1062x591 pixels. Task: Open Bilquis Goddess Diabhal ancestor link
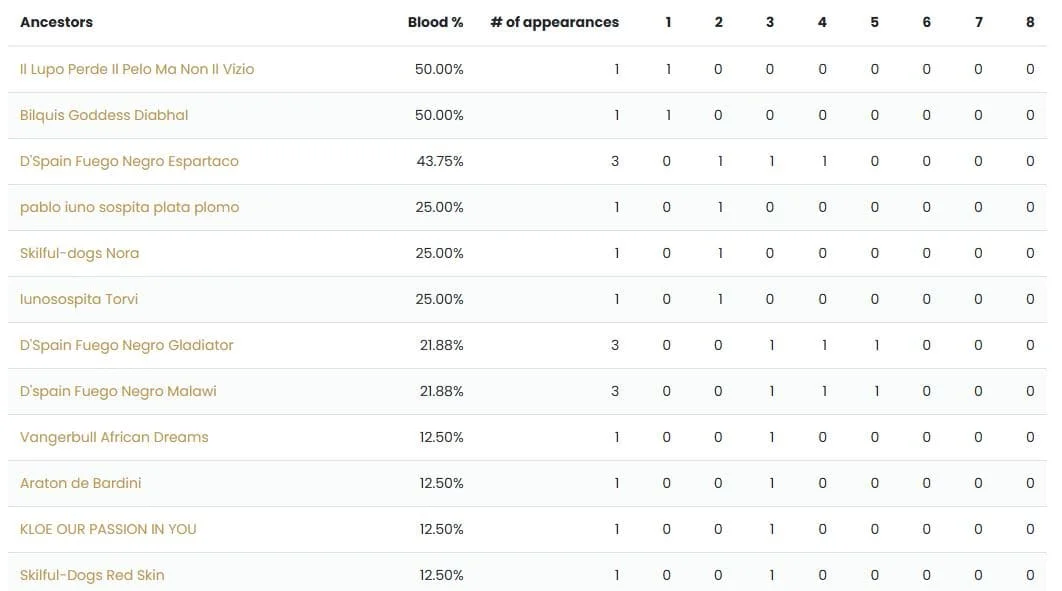104,115
